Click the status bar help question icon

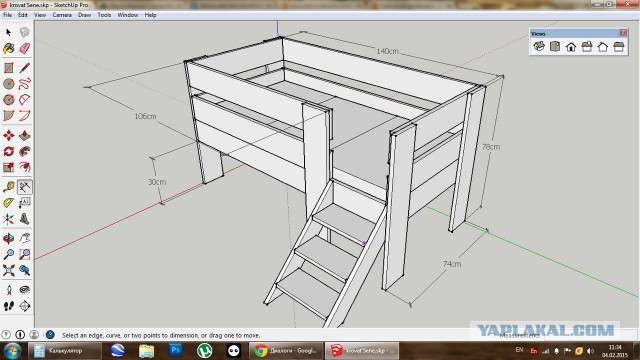click(x=50, y=335)
